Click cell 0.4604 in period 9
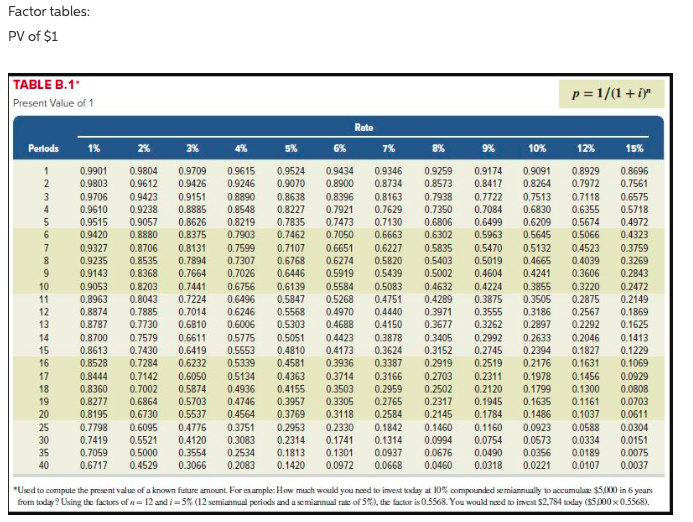This screenshot has width=693, height=522. (x=488, y=274)
